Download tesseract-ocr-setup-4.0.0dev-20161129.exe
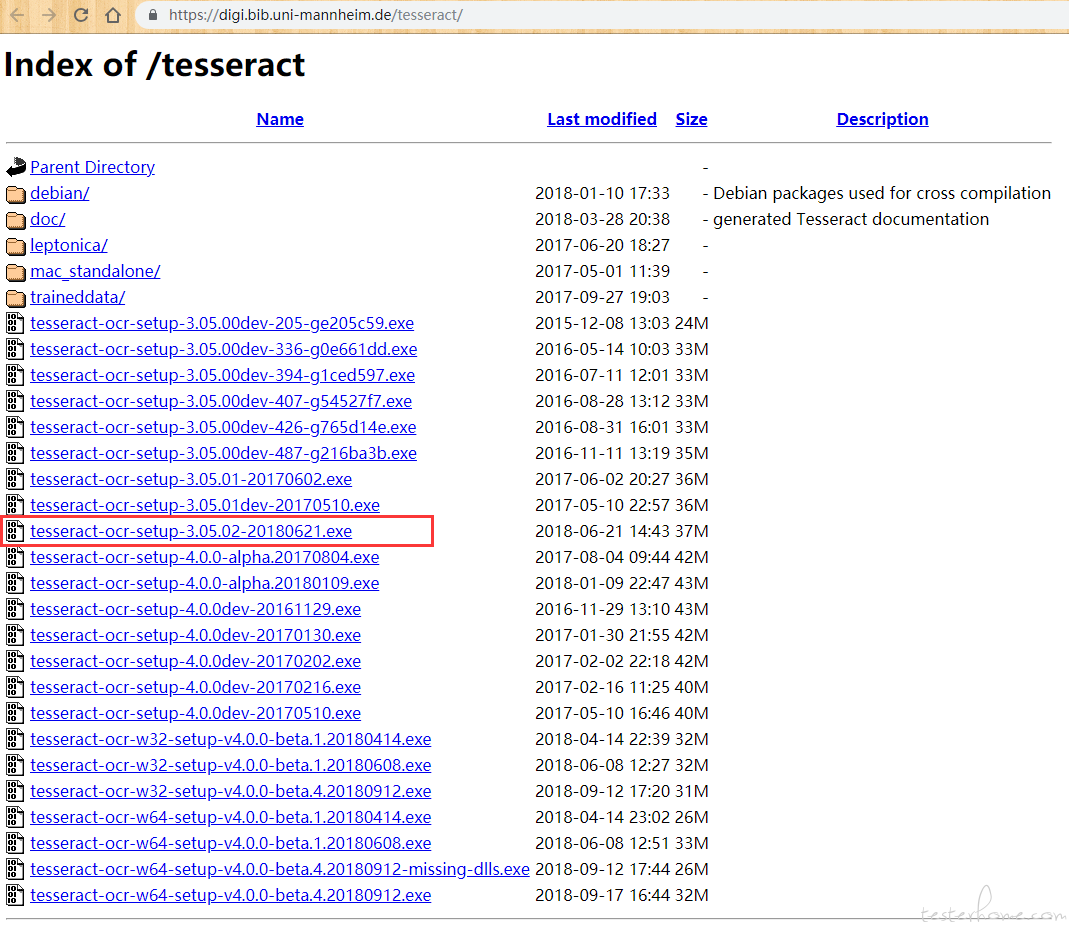 tap(196, 609)
